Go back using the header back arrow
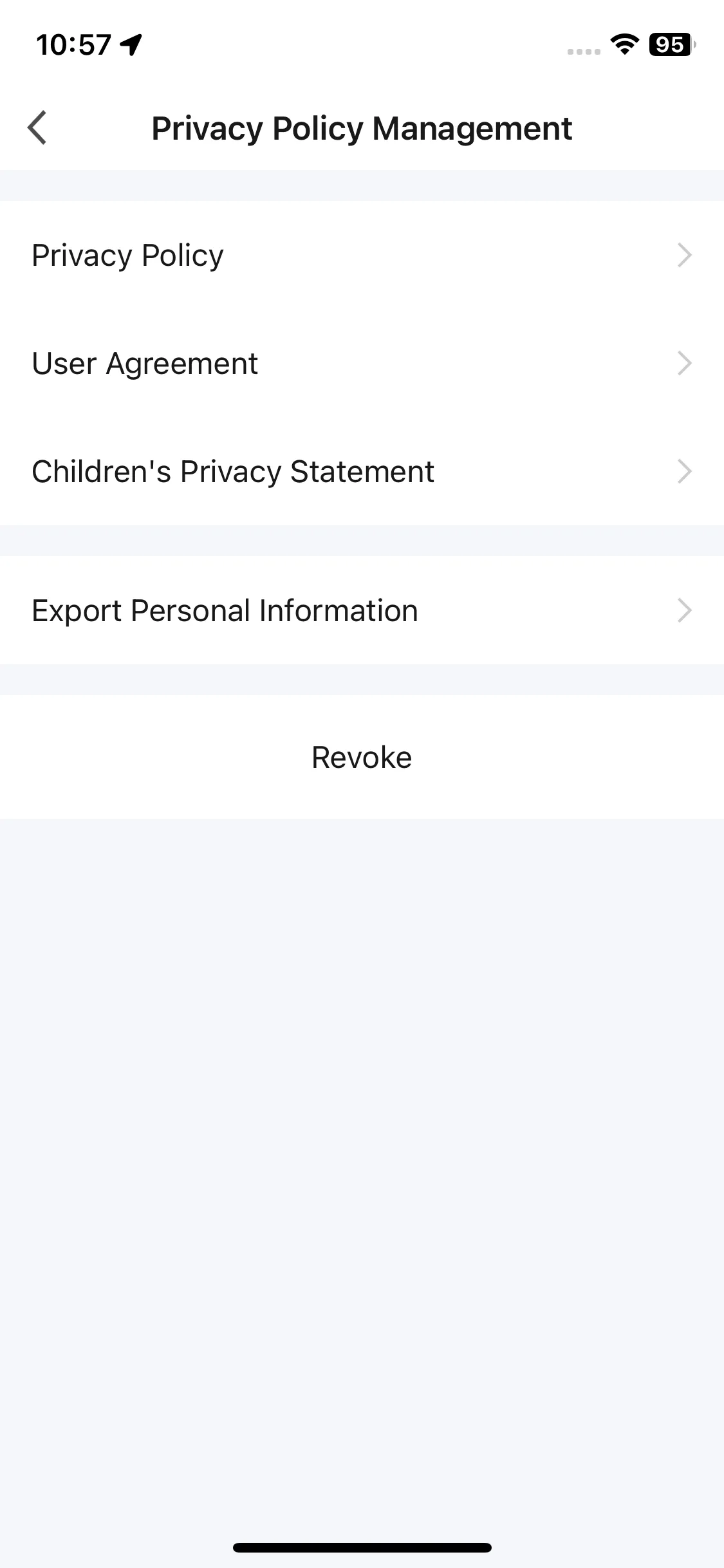724x1568 pixels. click(37, 127)
